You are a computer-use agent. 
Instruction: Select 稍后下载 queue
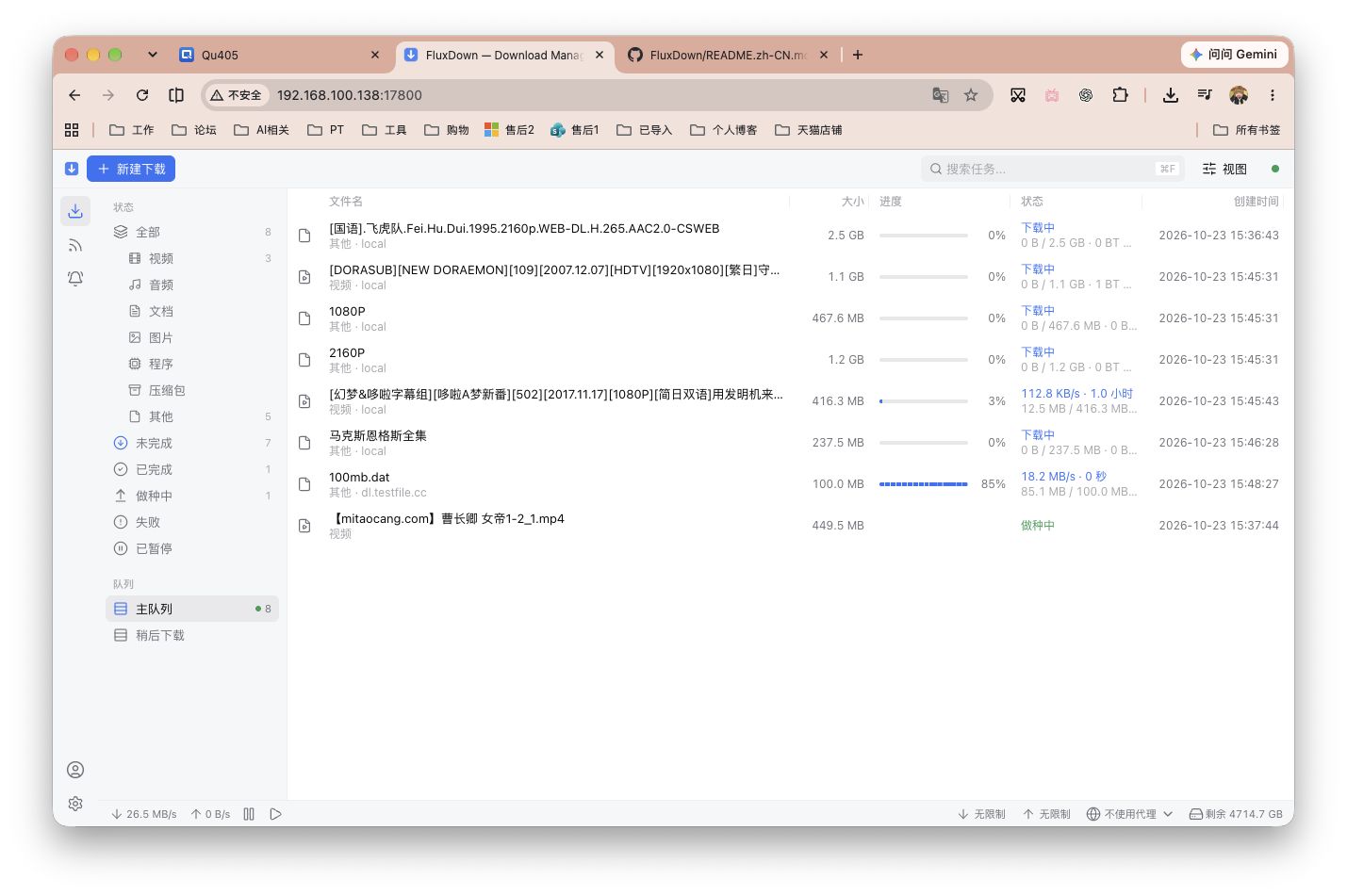192,635
